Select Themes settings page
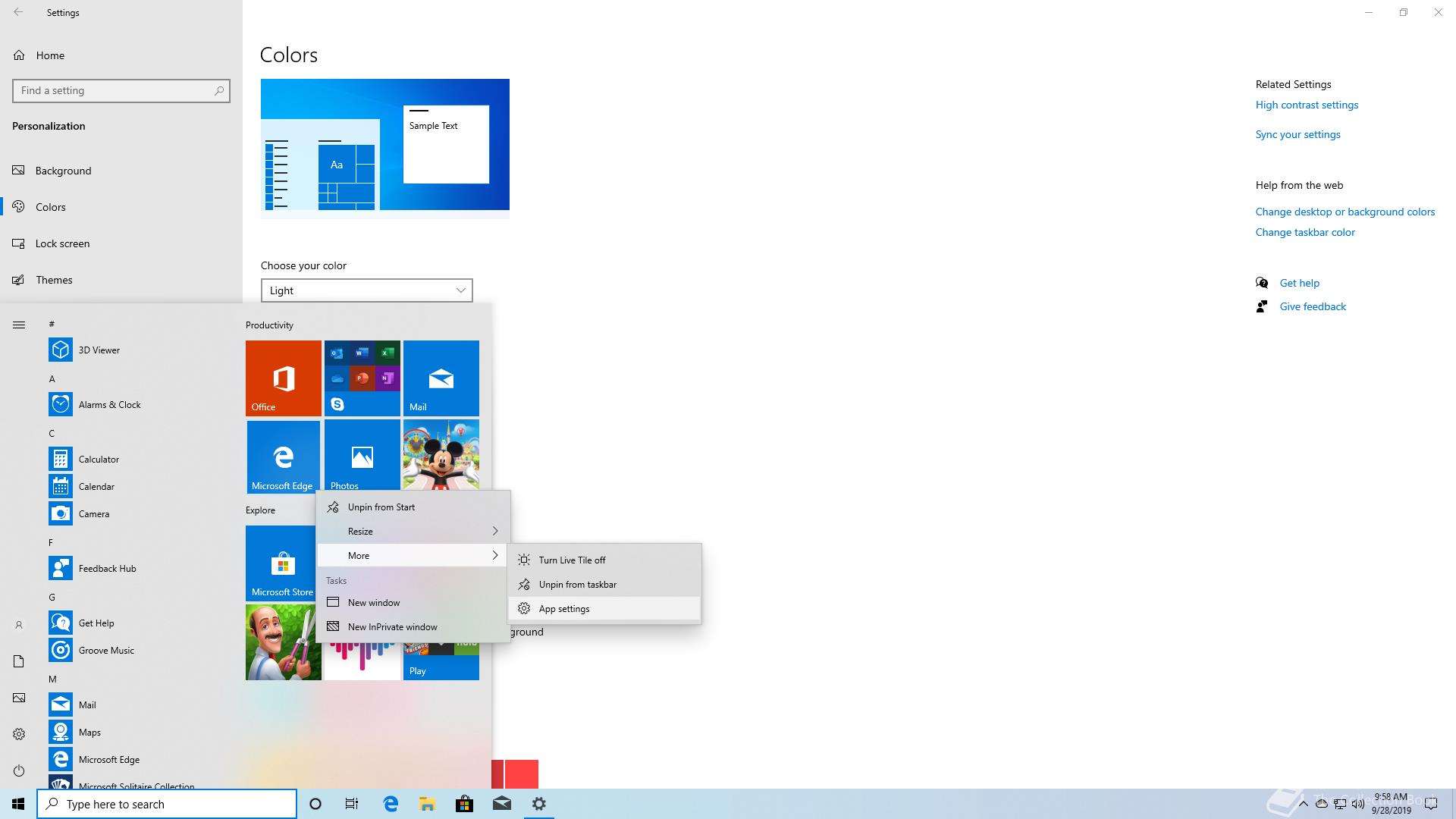This screenshot has height=819, width=1456. pyautogui.click(x=121, y=280)
